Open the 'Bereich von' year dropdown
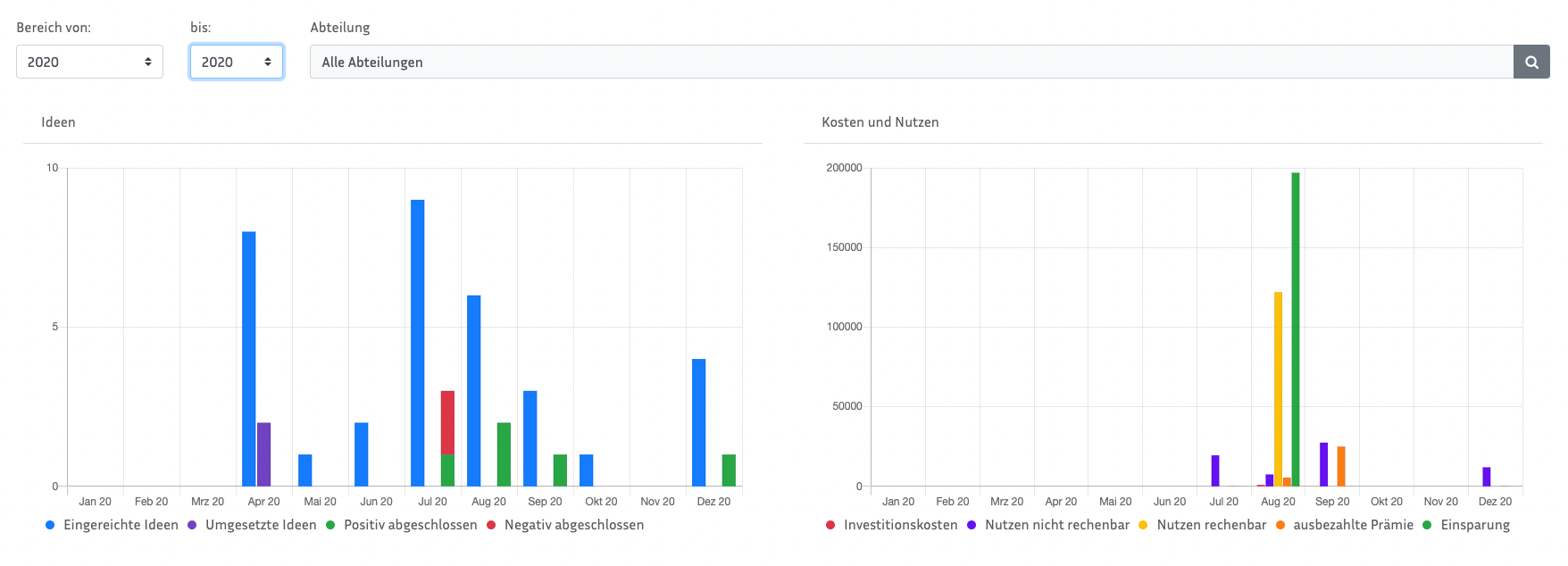1568x566 pixels. click(89, 62)
